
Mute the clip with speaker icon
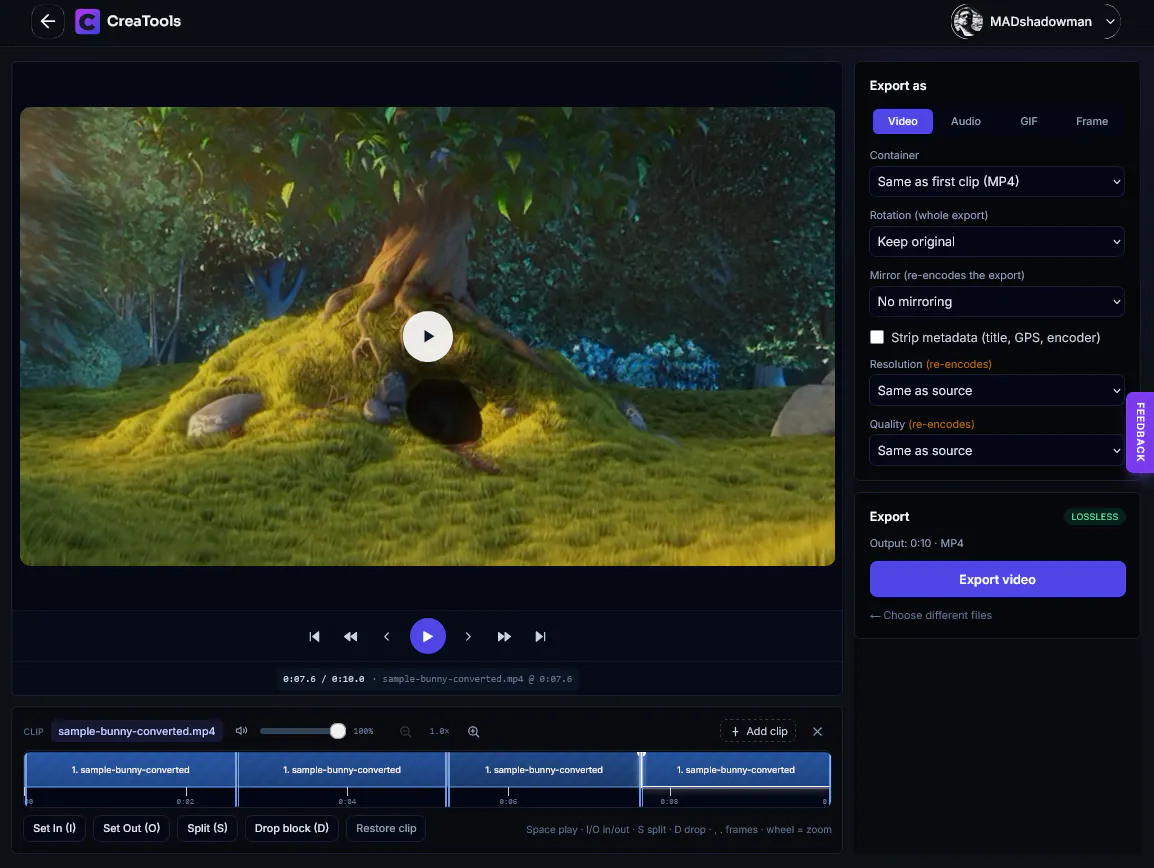pyautogui.click(x=241, y=731)
